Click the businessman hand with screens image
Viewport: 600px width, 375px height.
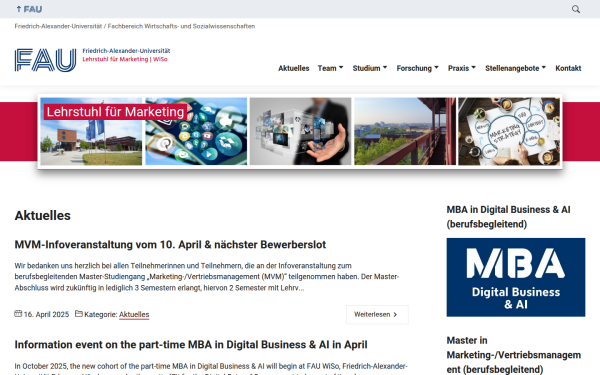[x=300, y=131]
